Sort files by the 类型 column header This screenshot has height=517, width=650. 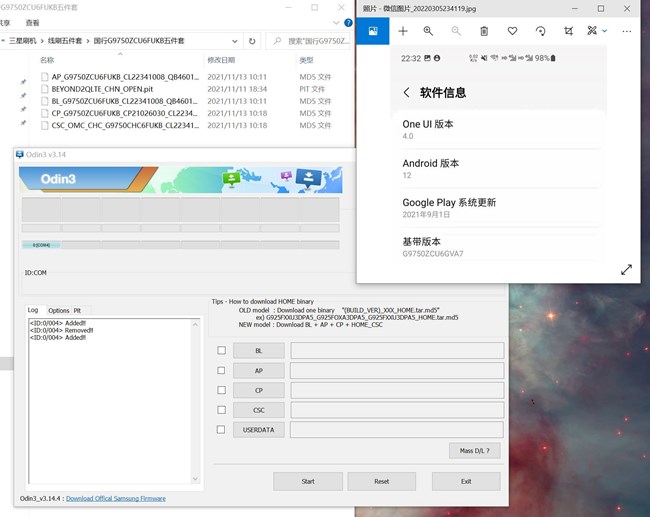tap(306, 60)
